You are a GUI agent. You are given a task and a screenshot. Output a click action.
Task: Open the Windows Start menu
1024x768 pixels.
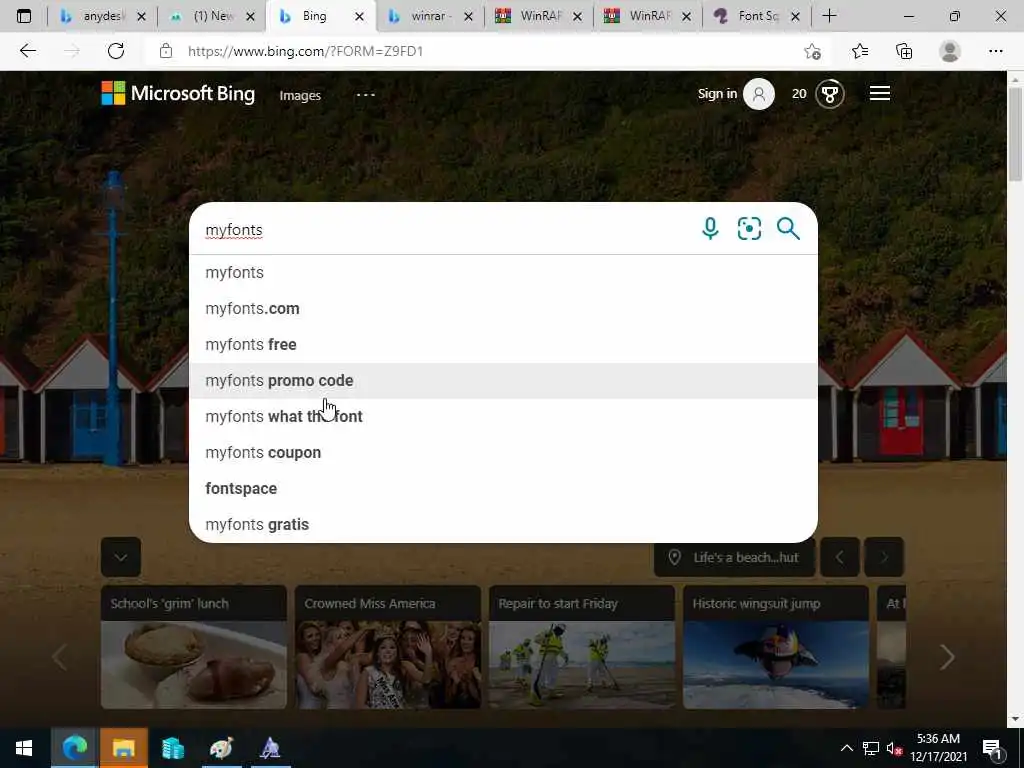click(24, 748)
